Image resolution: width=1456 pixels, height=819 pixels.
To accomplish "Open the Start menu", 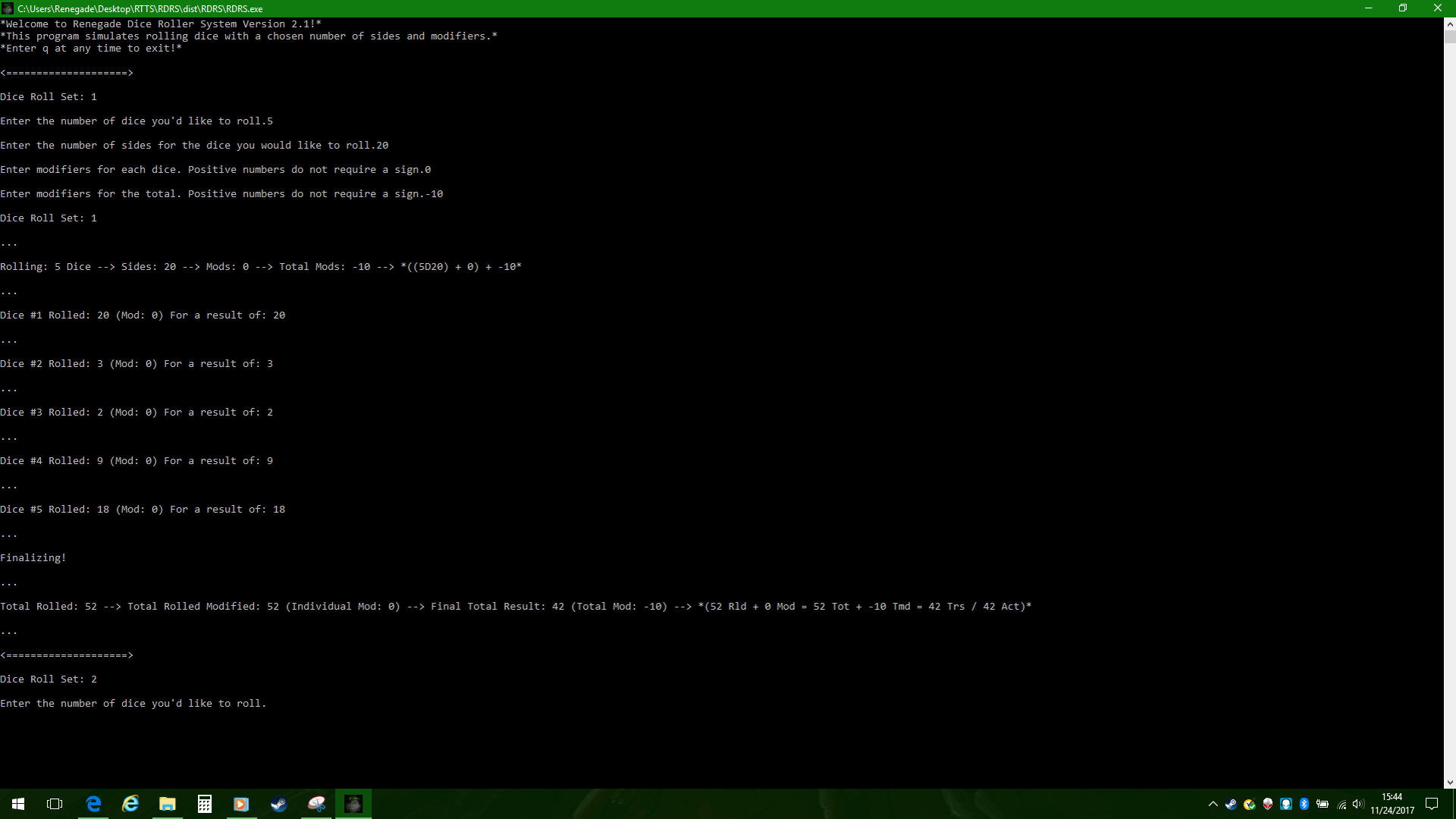I will click(x=18, y=804).
